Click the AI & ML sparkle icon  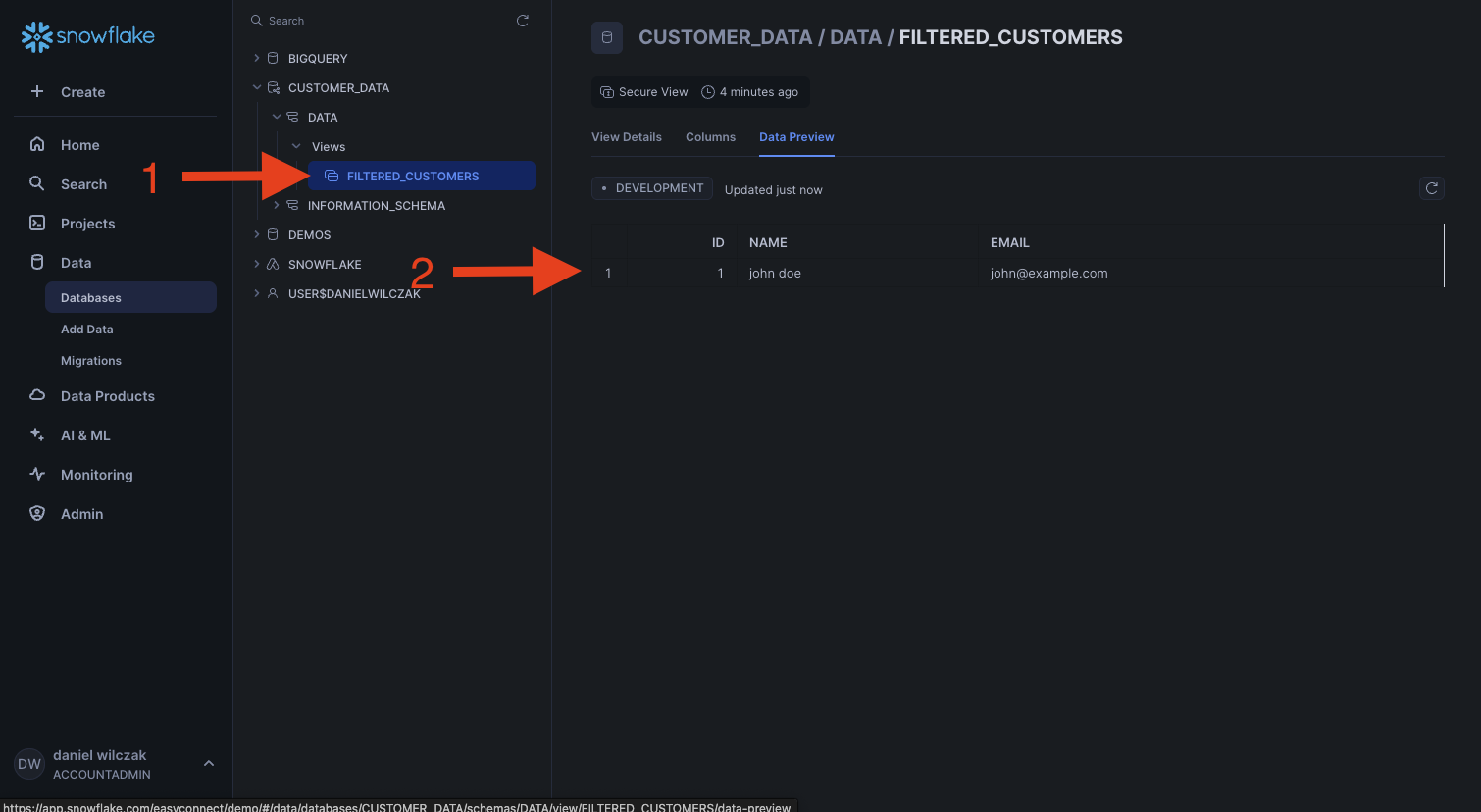(x=37, y=434)
